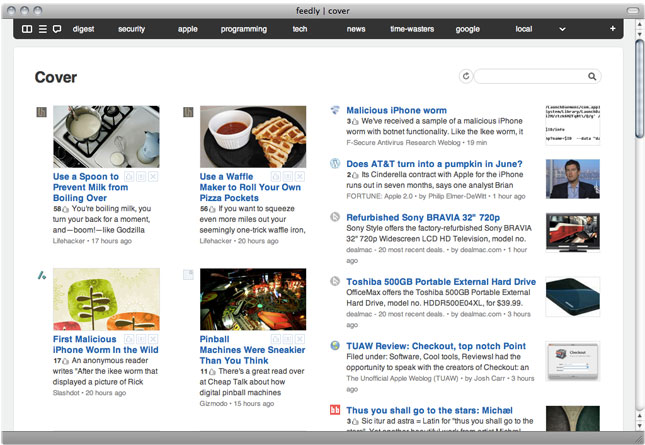Switch to the google category
645x445 pixels.
pyautogui.click(x=468, y=29)
